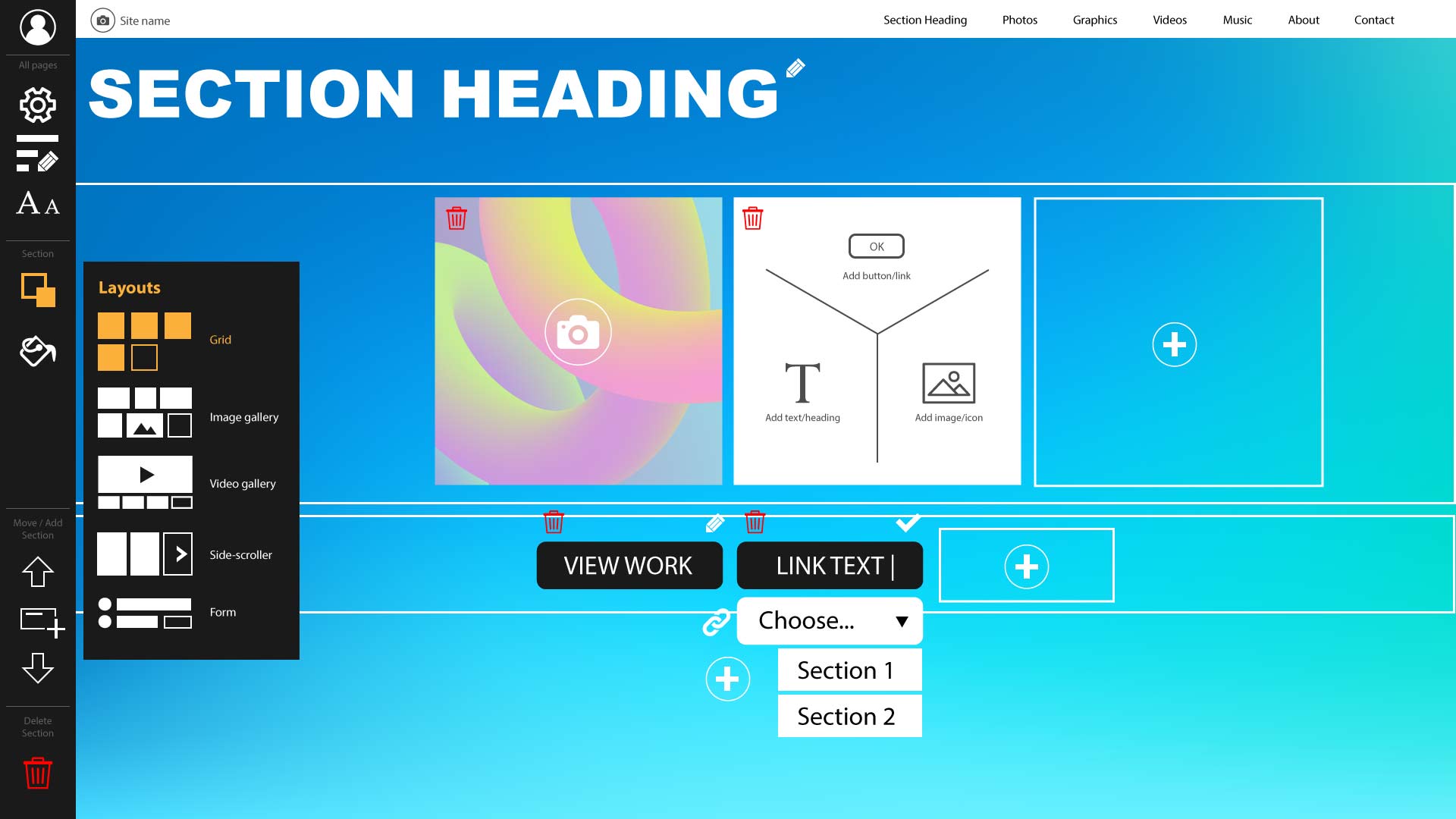Screen dimensions: 1456x819
Task: Open Videos navigation tab
Action: pyautogui.click(x=1169, y=19)
